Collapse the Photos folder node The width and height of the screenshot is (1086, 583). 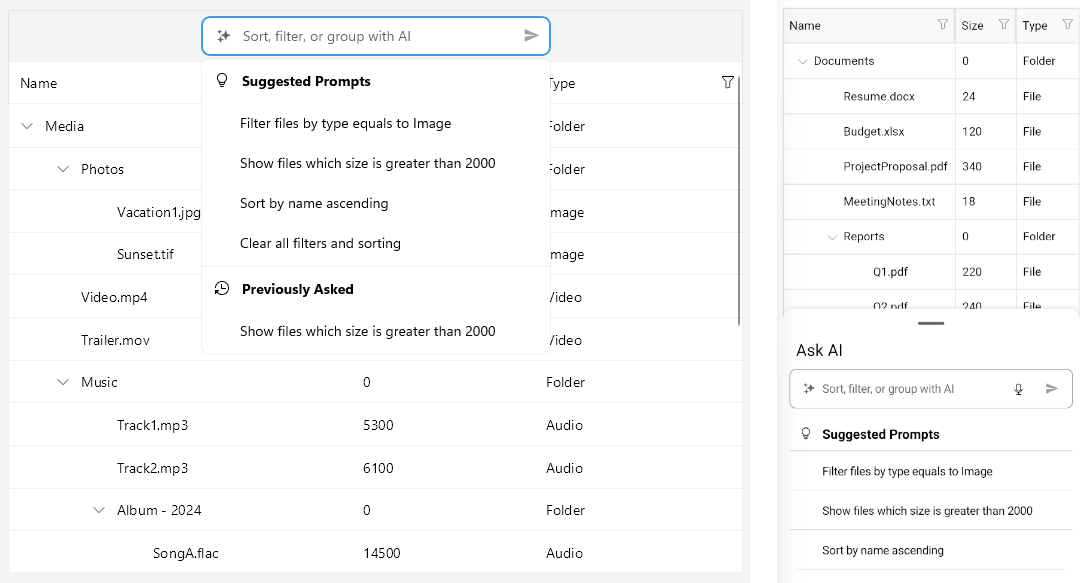(x=63, y=169)
